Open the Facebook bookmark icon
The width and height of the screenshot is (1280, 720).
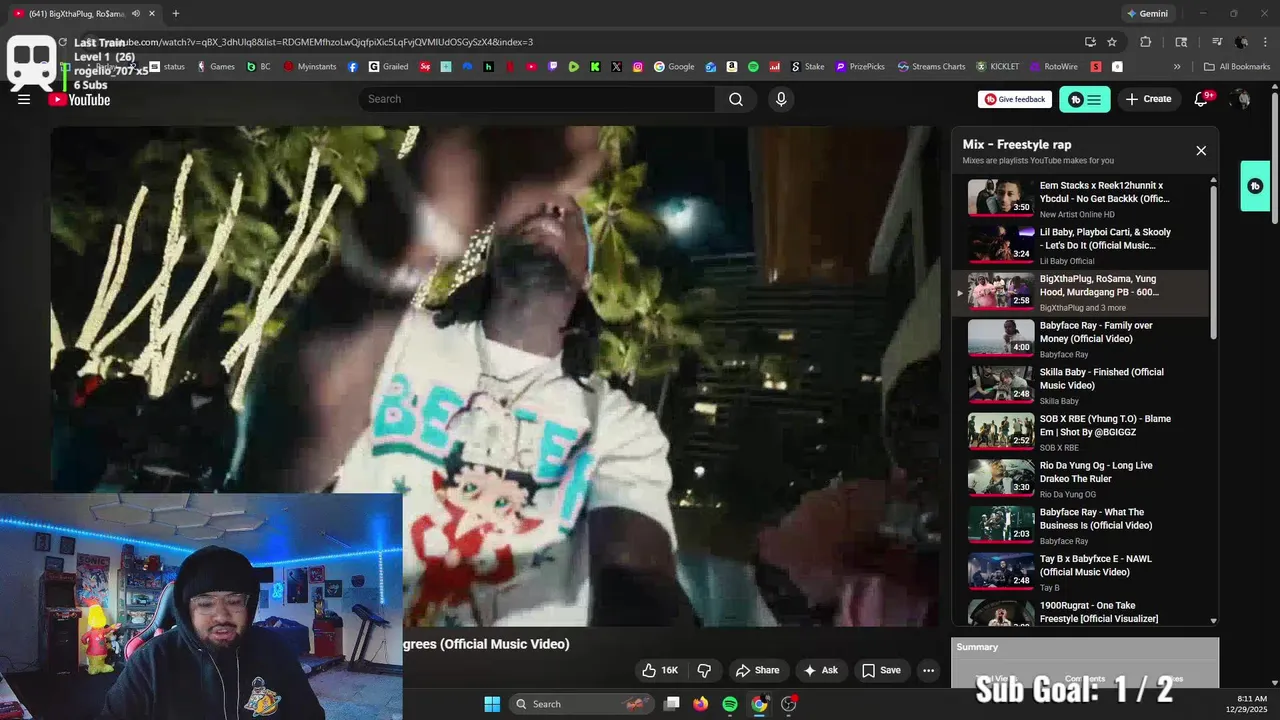click(352, 67)
